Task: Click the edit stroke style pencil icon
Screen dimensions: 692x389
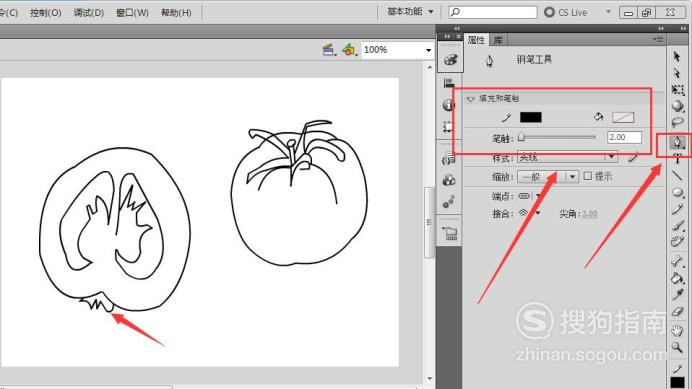Action: [634, 157]
